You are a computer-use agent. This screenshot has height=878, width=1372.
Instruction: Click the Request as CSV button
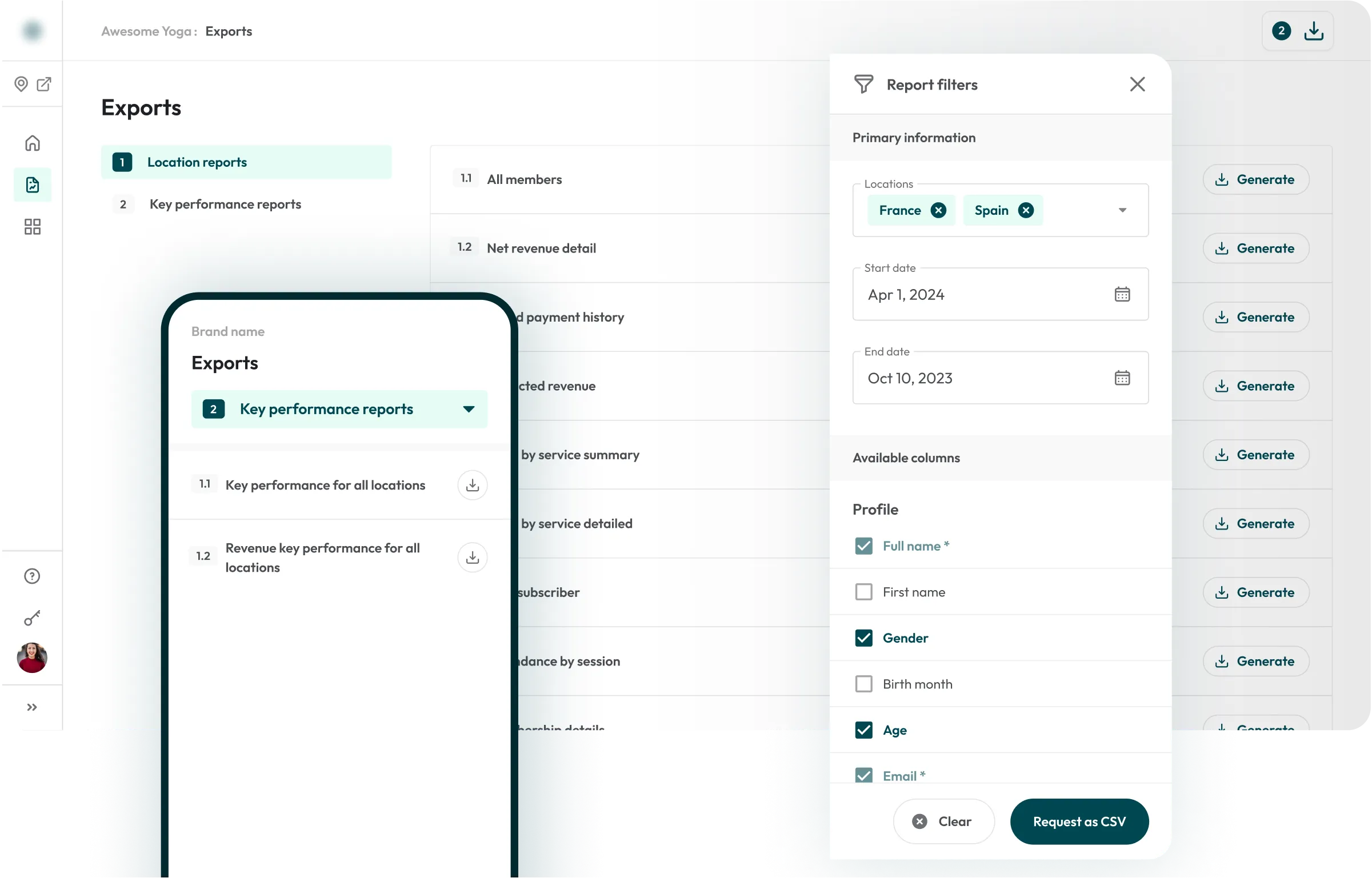click(x=1079, y=821)
